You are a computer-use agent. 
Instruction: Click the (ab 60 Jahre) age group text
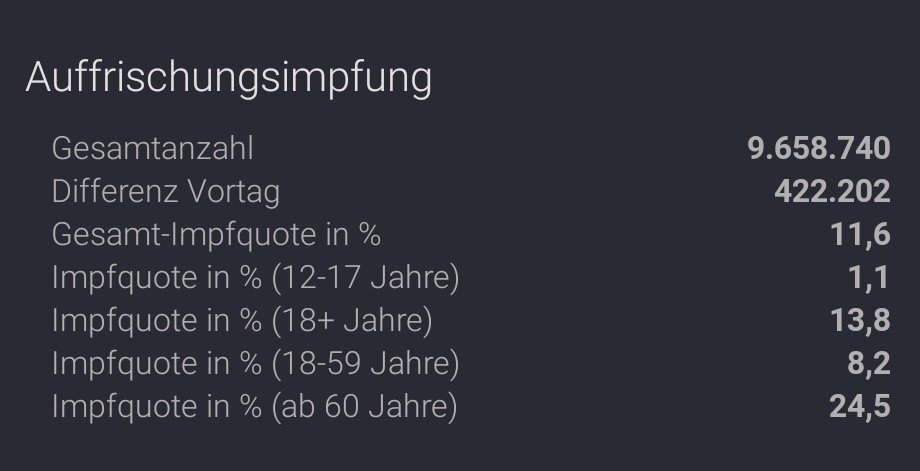point(364,406)
